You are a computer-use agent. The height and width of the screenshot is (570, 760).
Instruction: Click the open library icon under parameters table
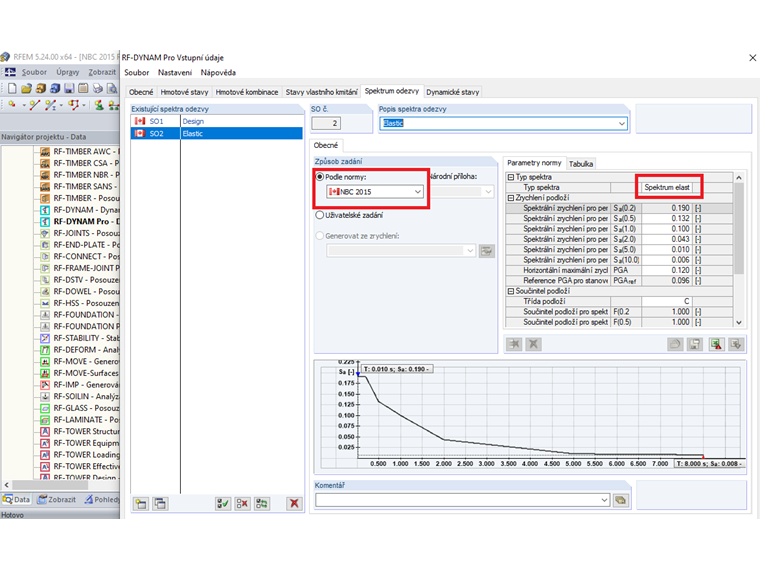[675, 344]
